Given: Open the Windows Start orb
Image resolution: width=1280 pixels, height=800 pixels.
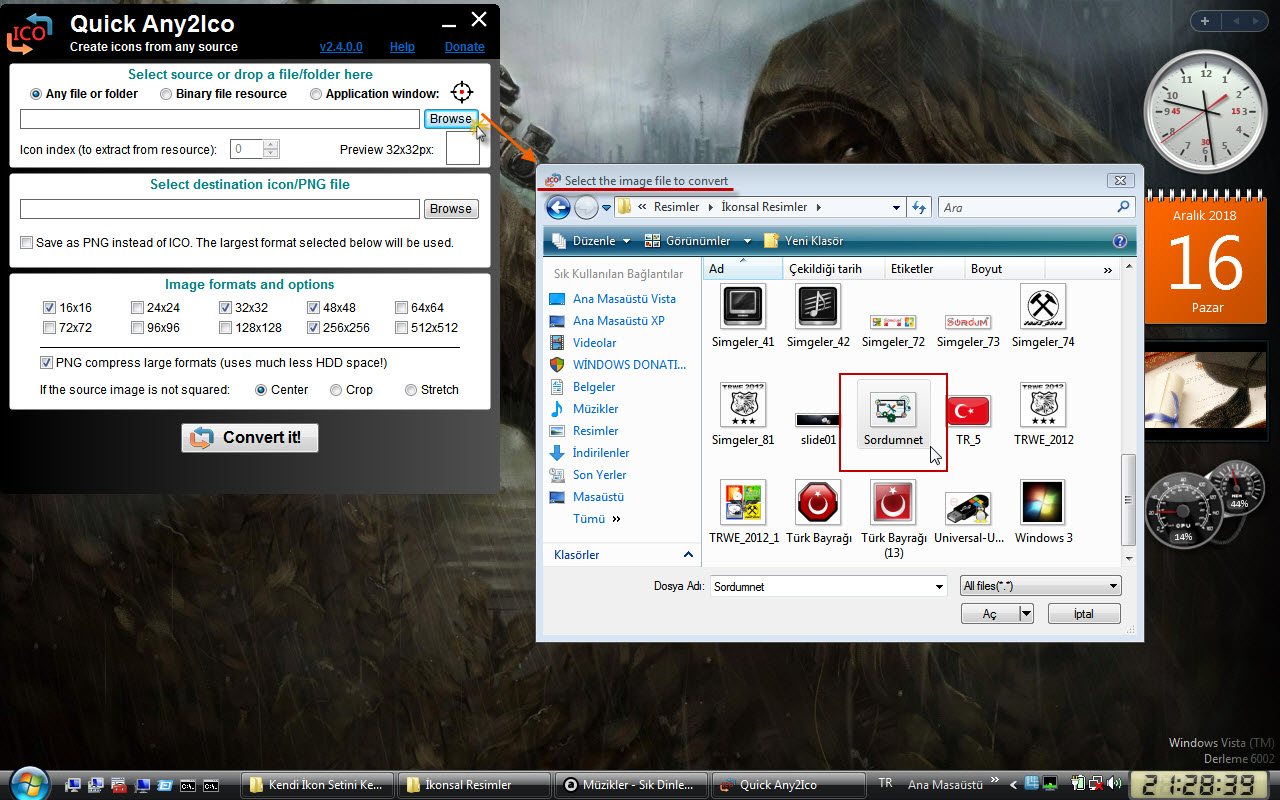Looking at the screenshot, I should click(29, 783).
